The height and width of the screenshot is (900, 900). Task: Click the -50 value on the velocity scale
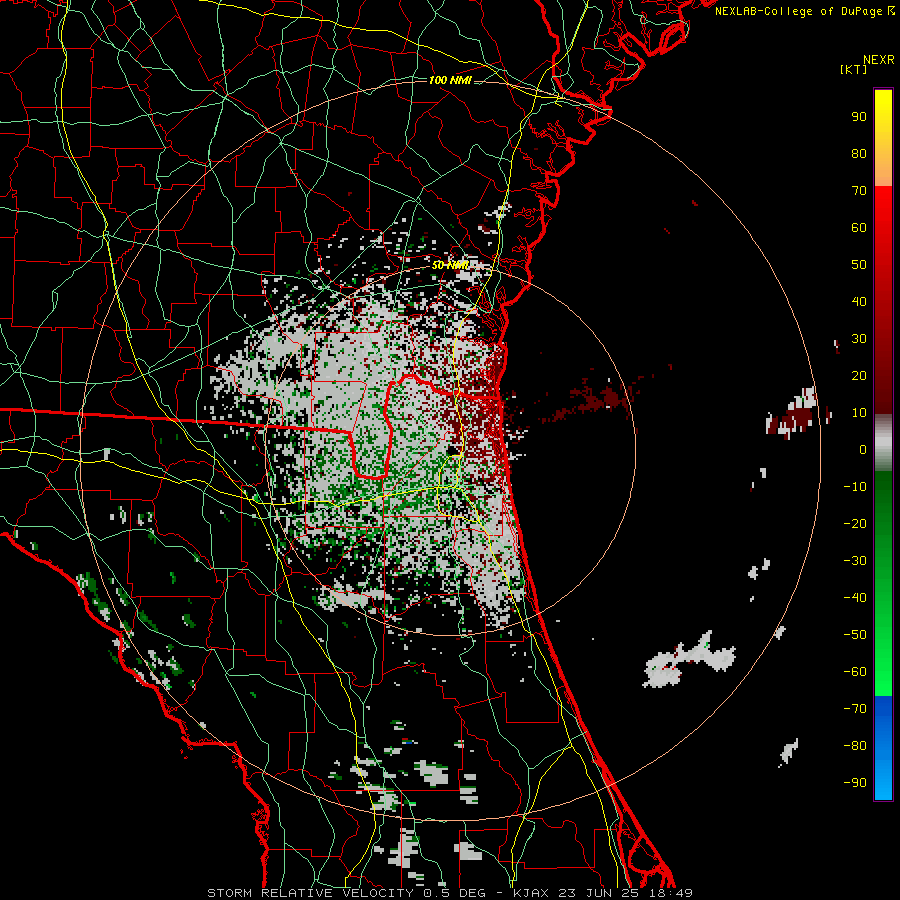pyautogui.click(x=855, y=635)
